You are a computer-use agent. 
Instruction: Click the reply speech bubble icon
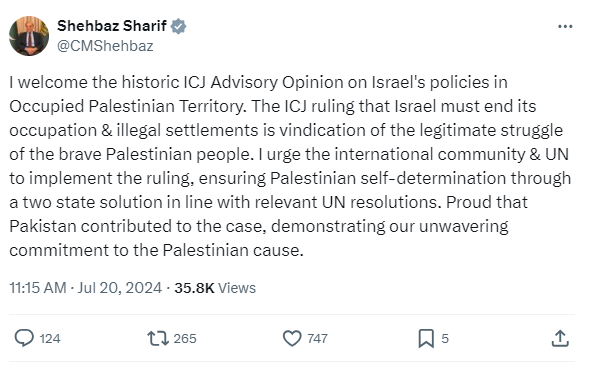24,338
